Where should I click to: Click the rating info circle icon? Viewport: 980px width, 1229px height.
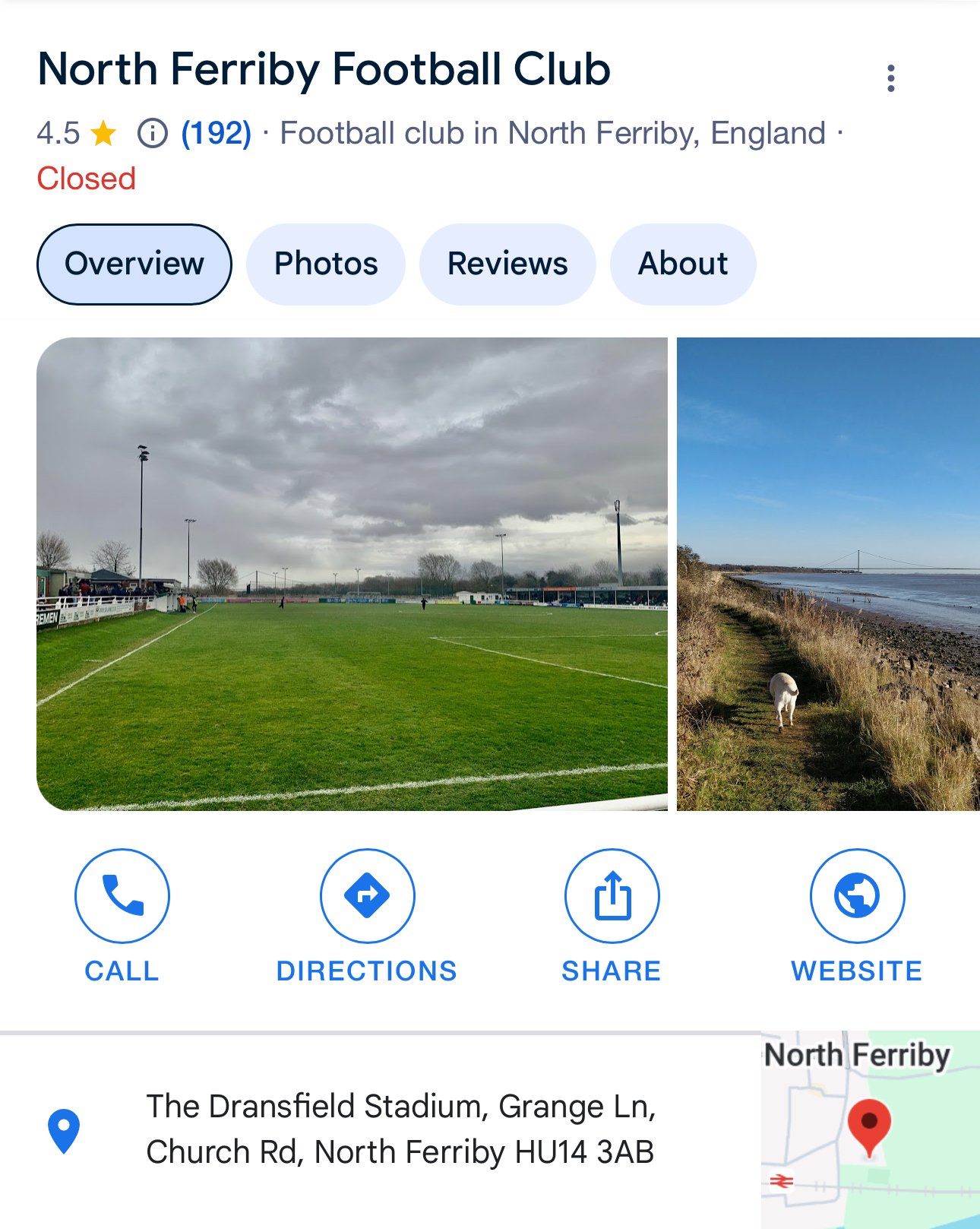(152, 134)
